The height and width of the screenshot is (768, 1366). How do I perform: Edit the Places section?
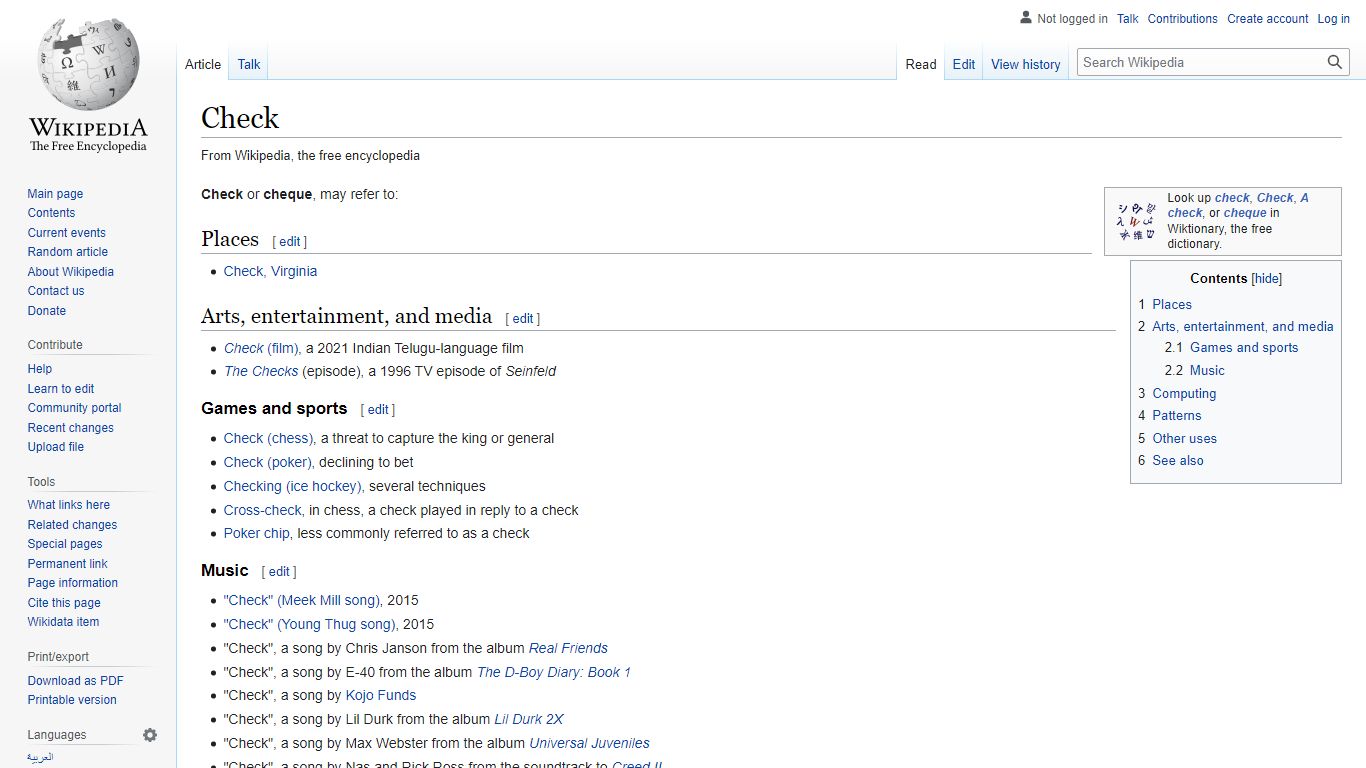289,242
